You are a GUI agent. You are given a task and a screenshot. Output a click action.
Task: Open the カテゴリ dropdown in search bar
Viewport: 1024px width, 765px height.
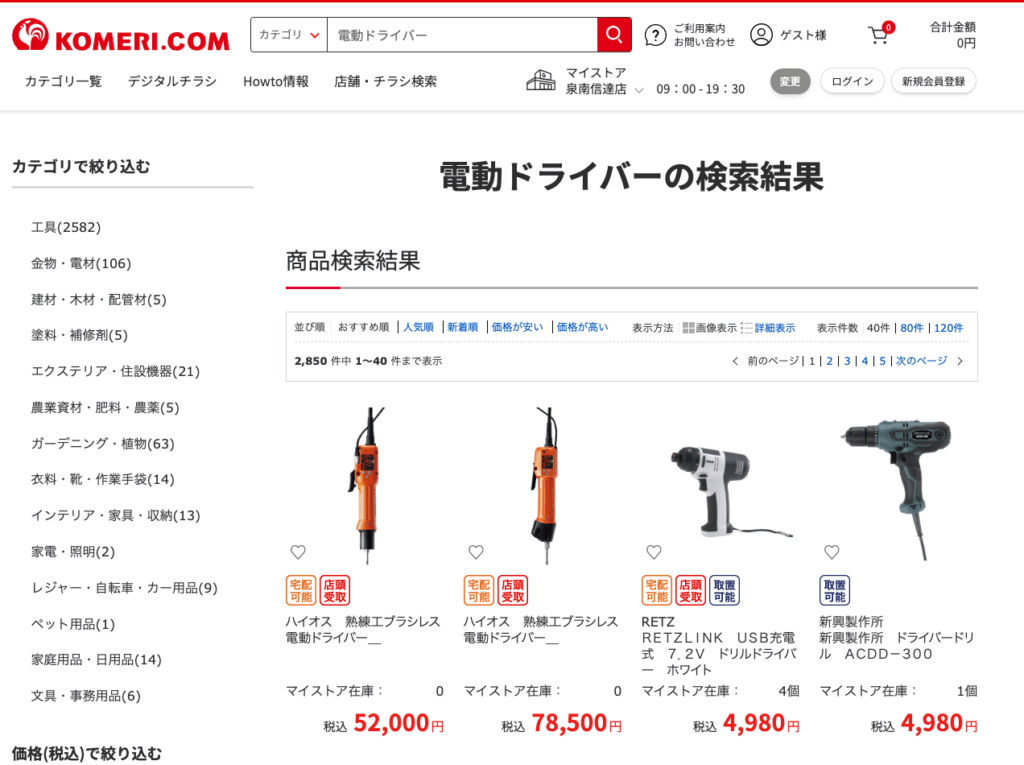click(289, 35)
